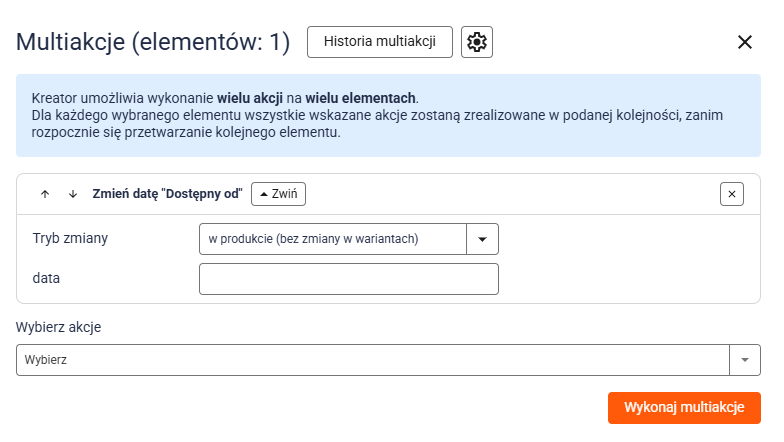The width and height of the screenshot is (784, 442).
Task: Open the "Wybierz" action select box
Action: point(372,360)
